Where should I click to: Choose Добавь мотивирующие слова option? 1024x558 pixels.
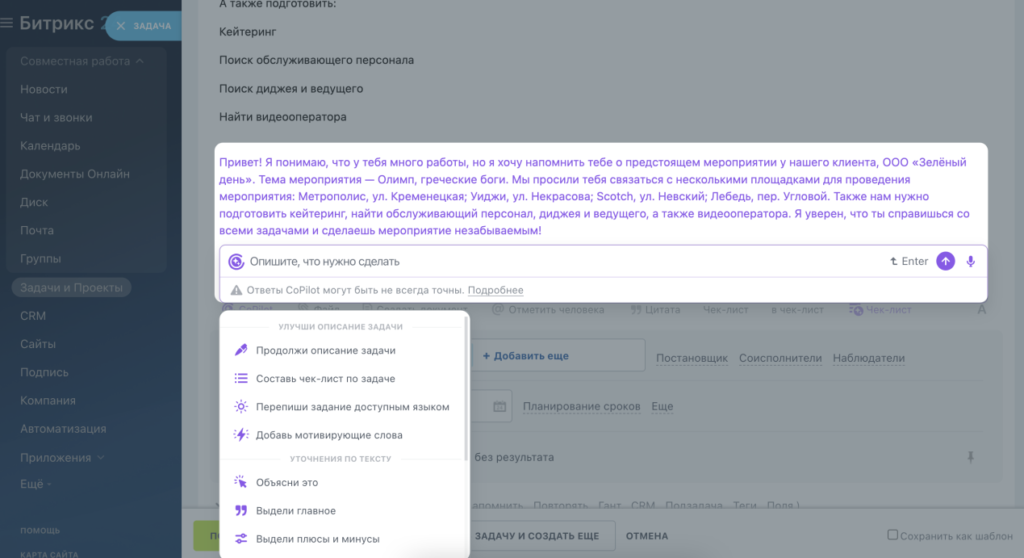point(329,435)
